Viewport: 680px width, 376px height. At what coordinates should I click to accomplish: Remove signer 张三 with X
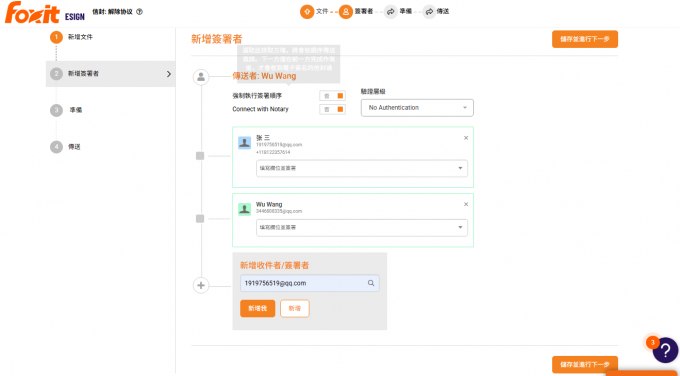(x=466, y=138)
